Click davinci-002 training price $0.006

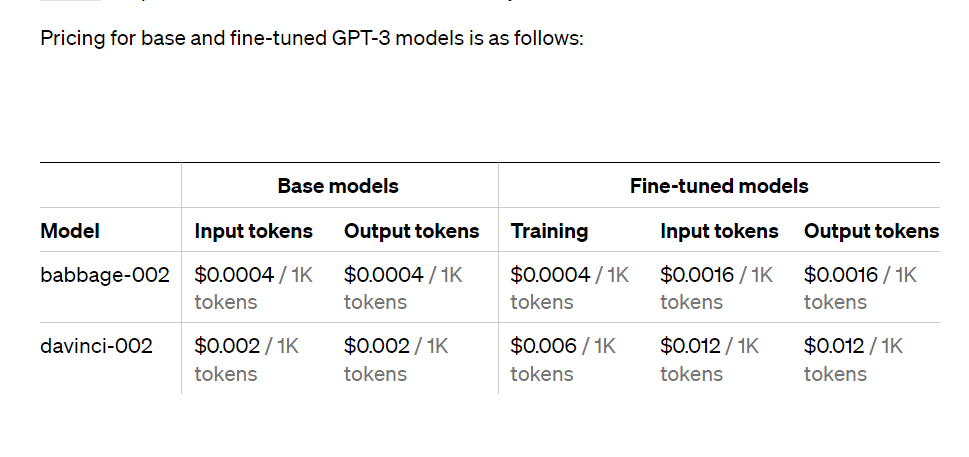coord(544,346)
